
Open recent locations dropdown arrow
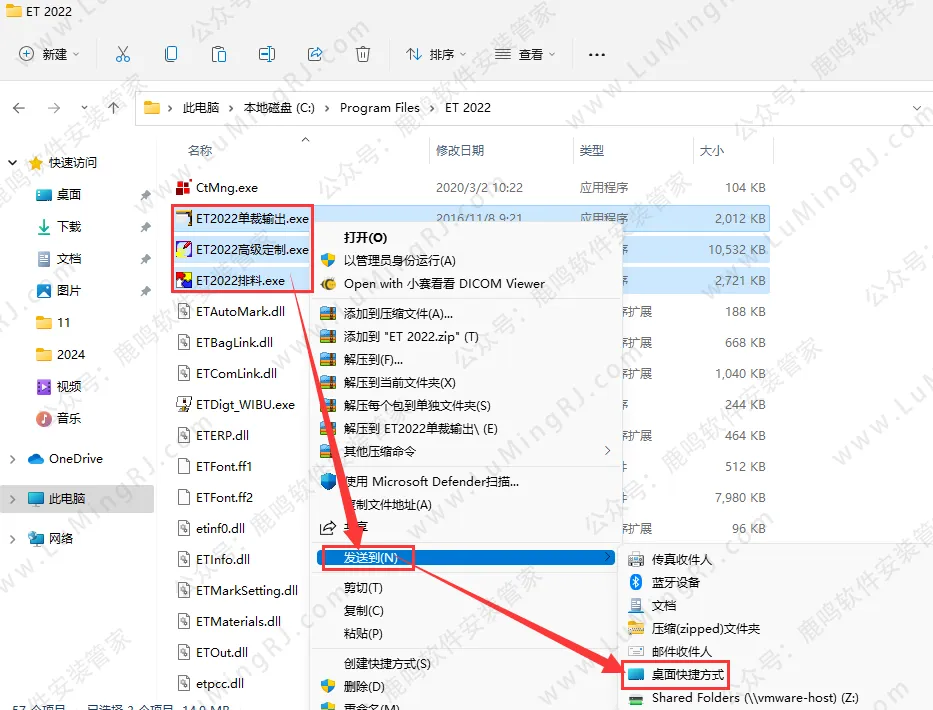84,108
